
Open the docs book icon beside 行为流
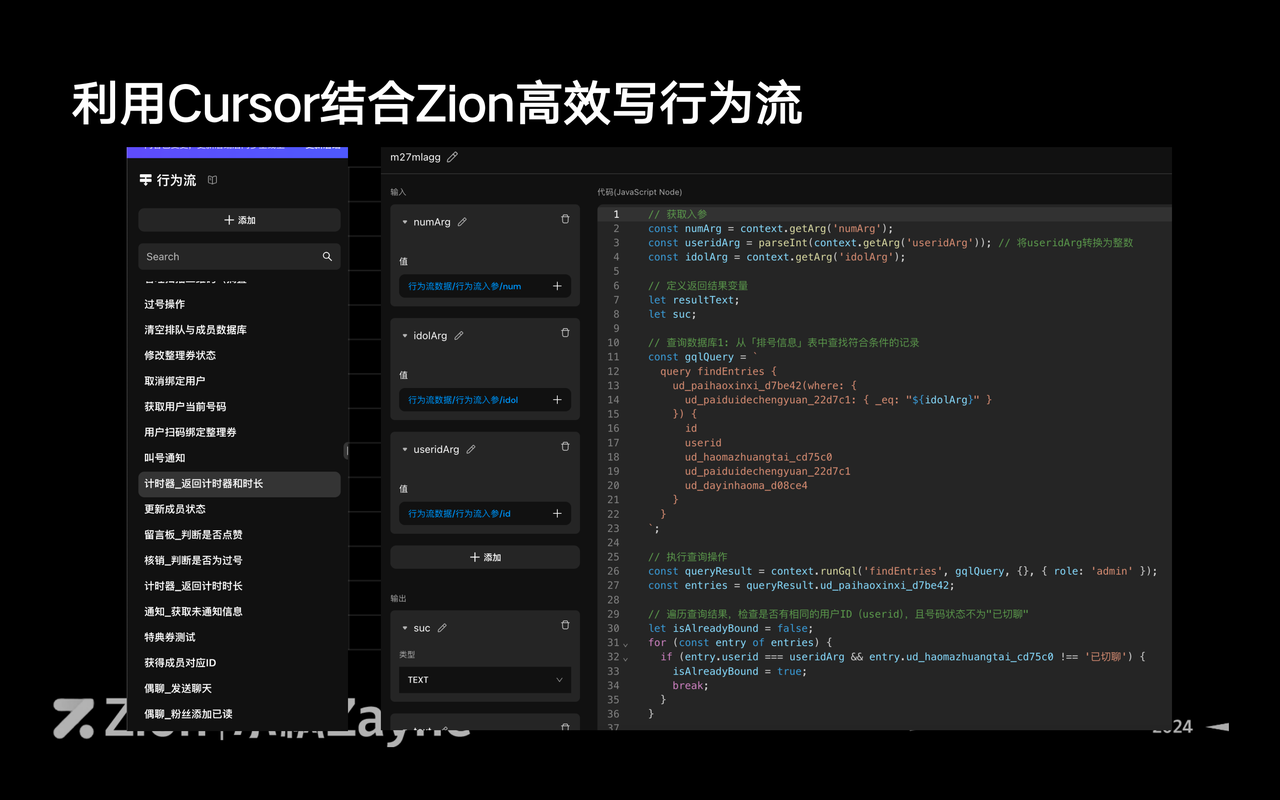pos(212,180)
